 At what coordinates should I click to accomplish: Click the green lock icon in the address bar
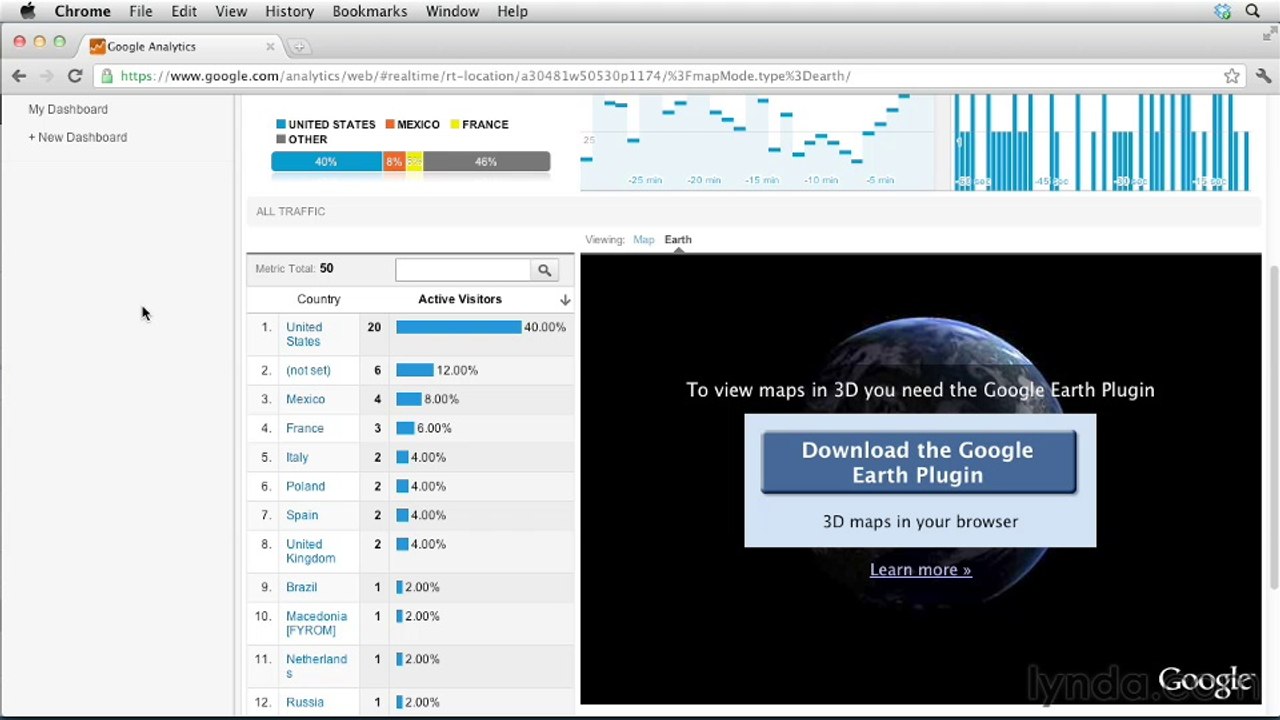(x=108, y=76)
